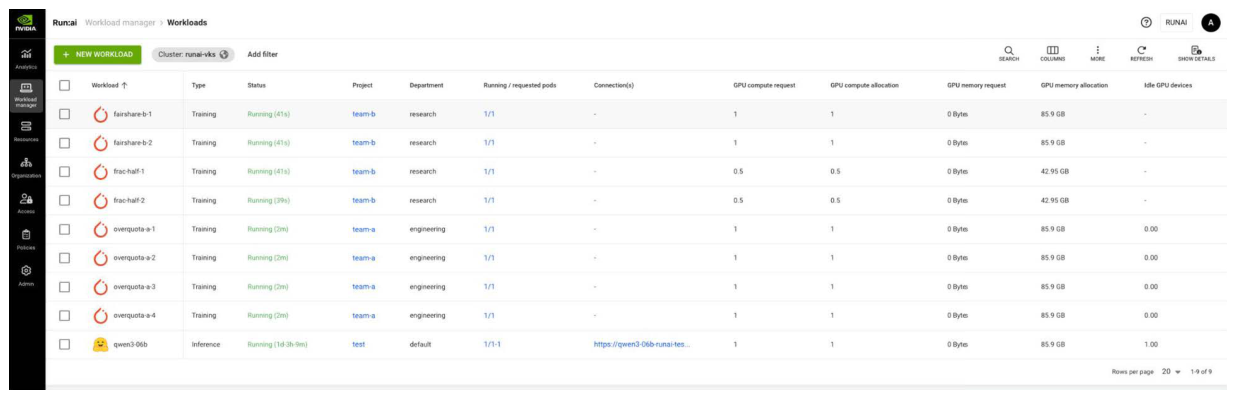The width and height of the screenshot is (1236, 399).
Task: Click status Running (1d-3h-9m)
Action: pos(277,344)
